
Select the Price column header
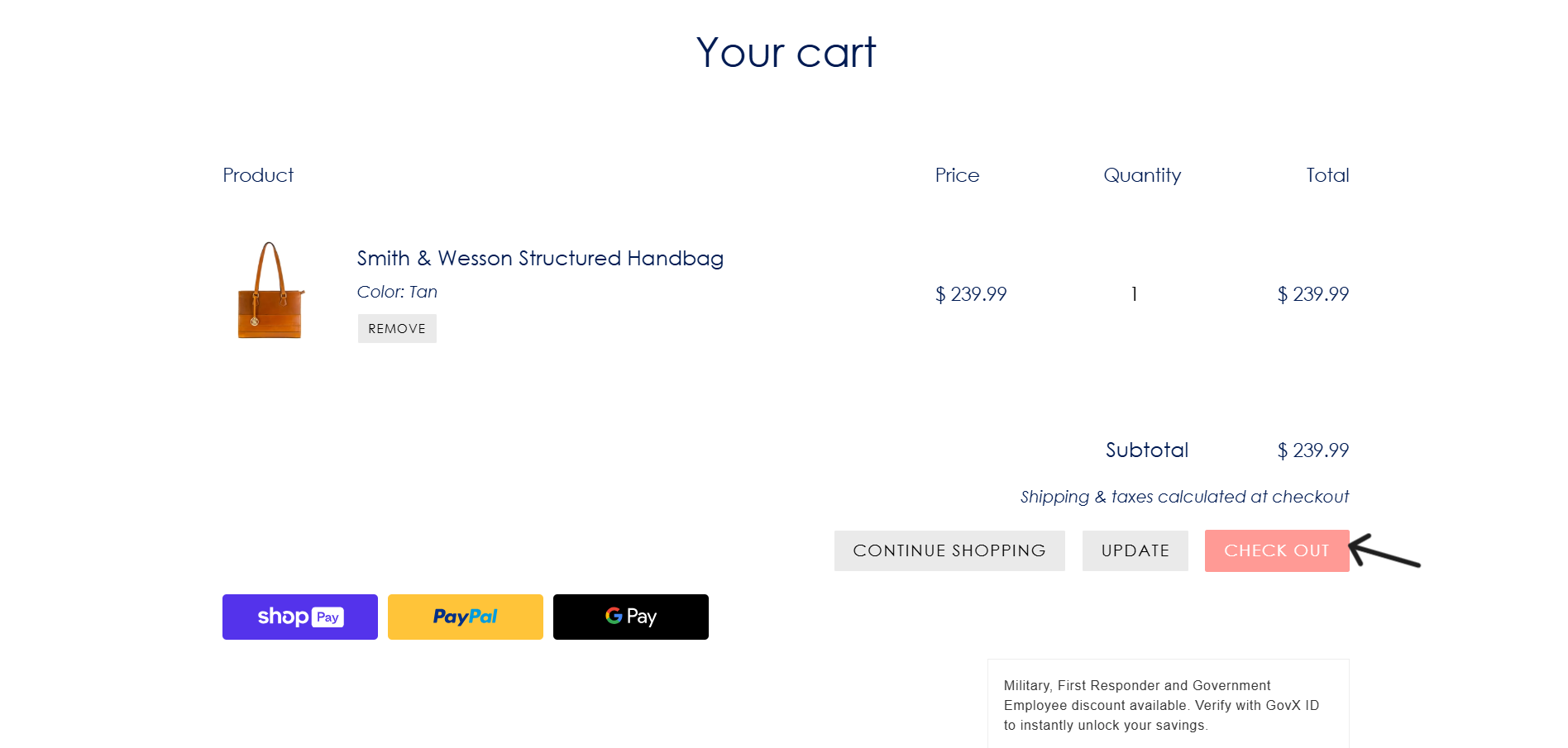[957, 175]
